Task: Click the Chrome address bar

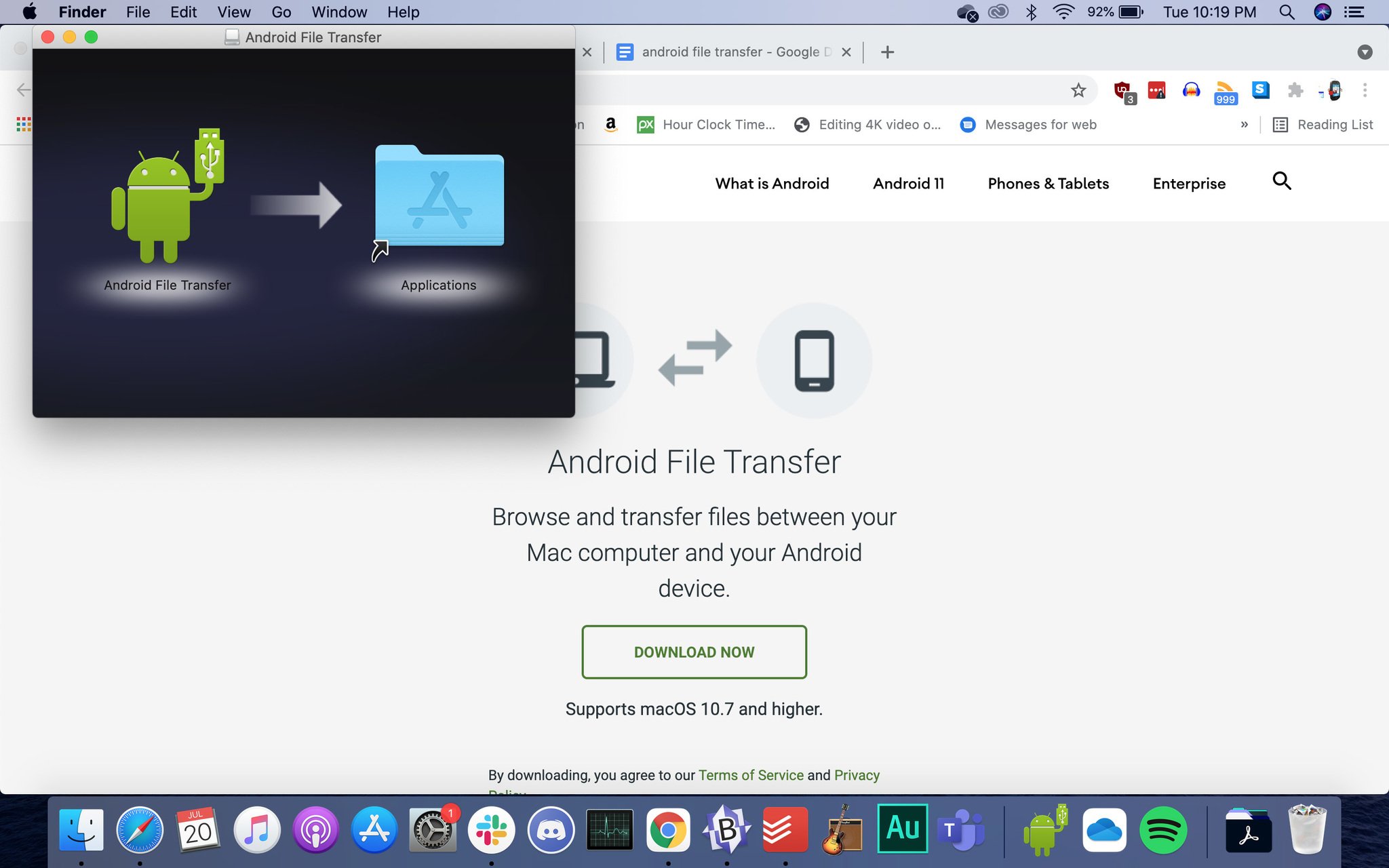Action: (x=814, y=90)
